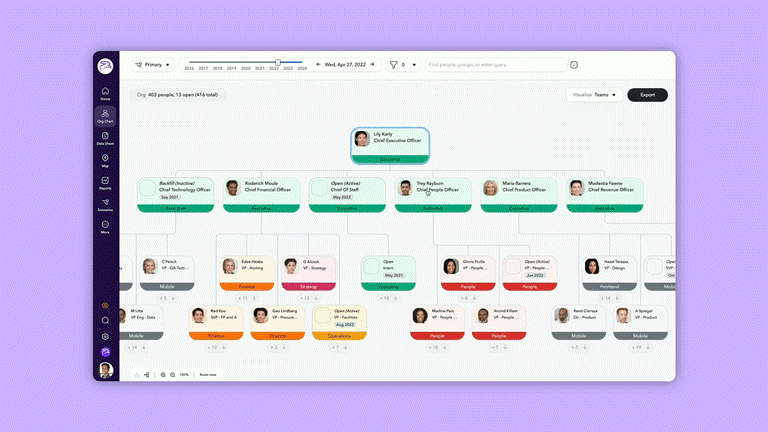Click the square icon right of search field
768x432 pixels.
[x=574, y=65]
